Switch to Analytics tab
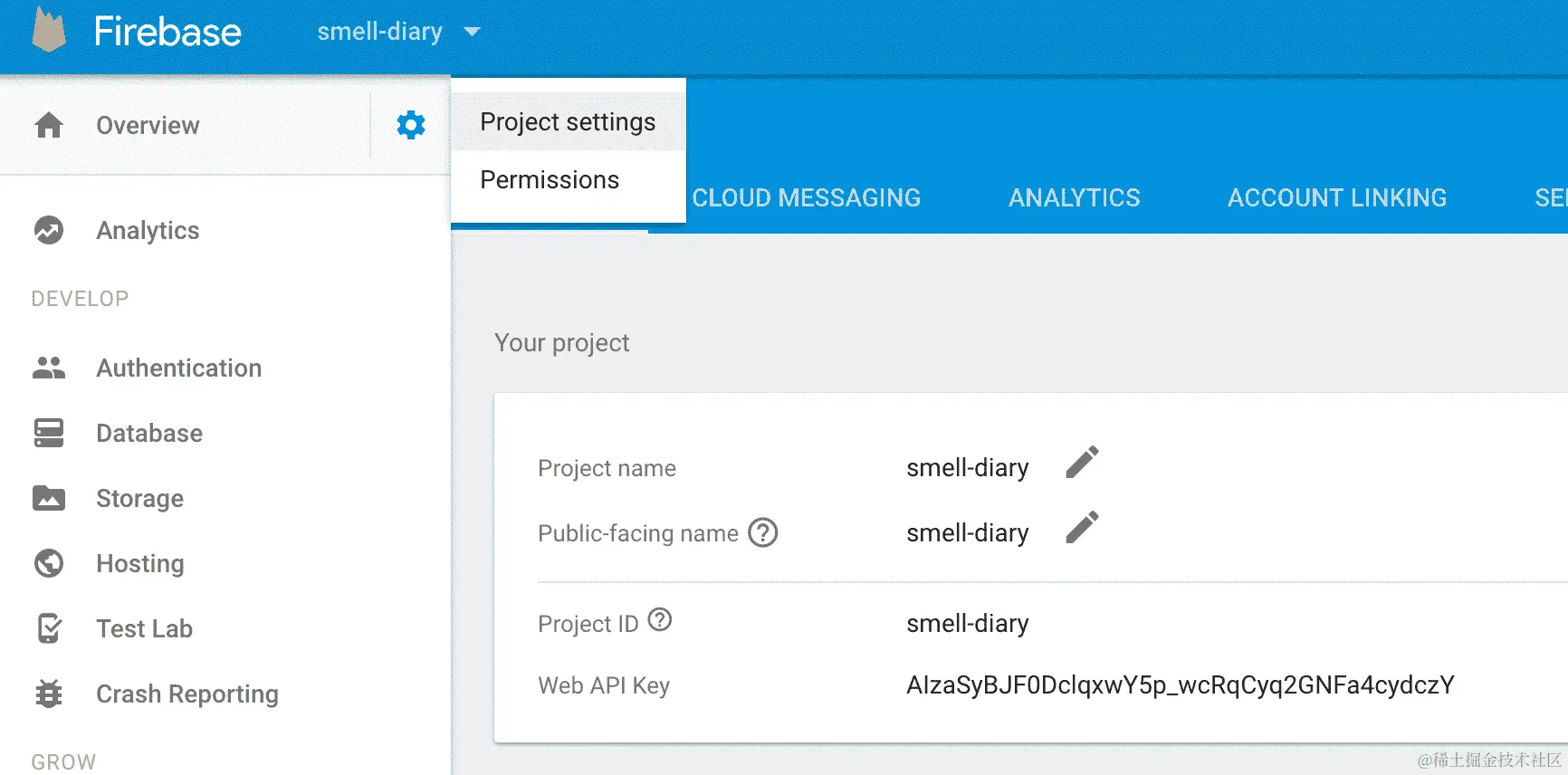Screen dimensions: 1568x775 [x=1075, y=197]
